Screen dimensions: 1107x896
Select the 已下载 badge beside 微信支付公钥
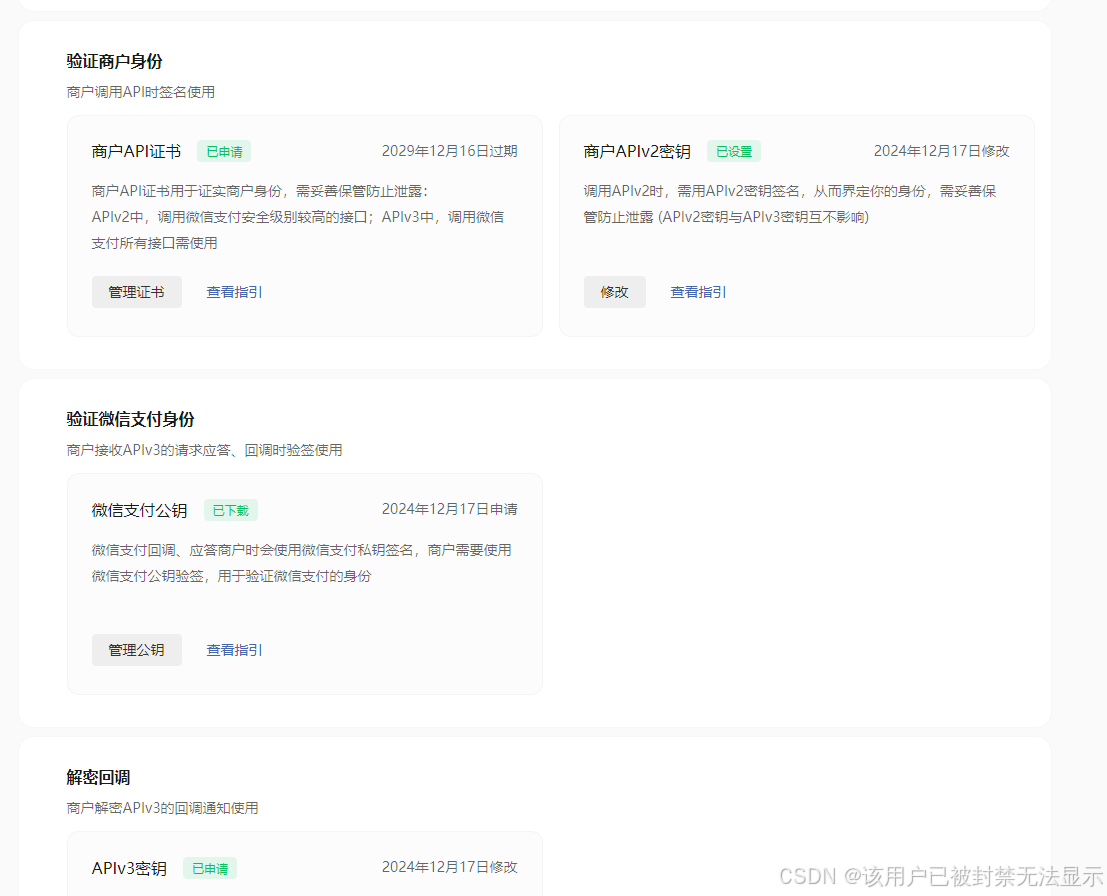[x=230, y=510]
